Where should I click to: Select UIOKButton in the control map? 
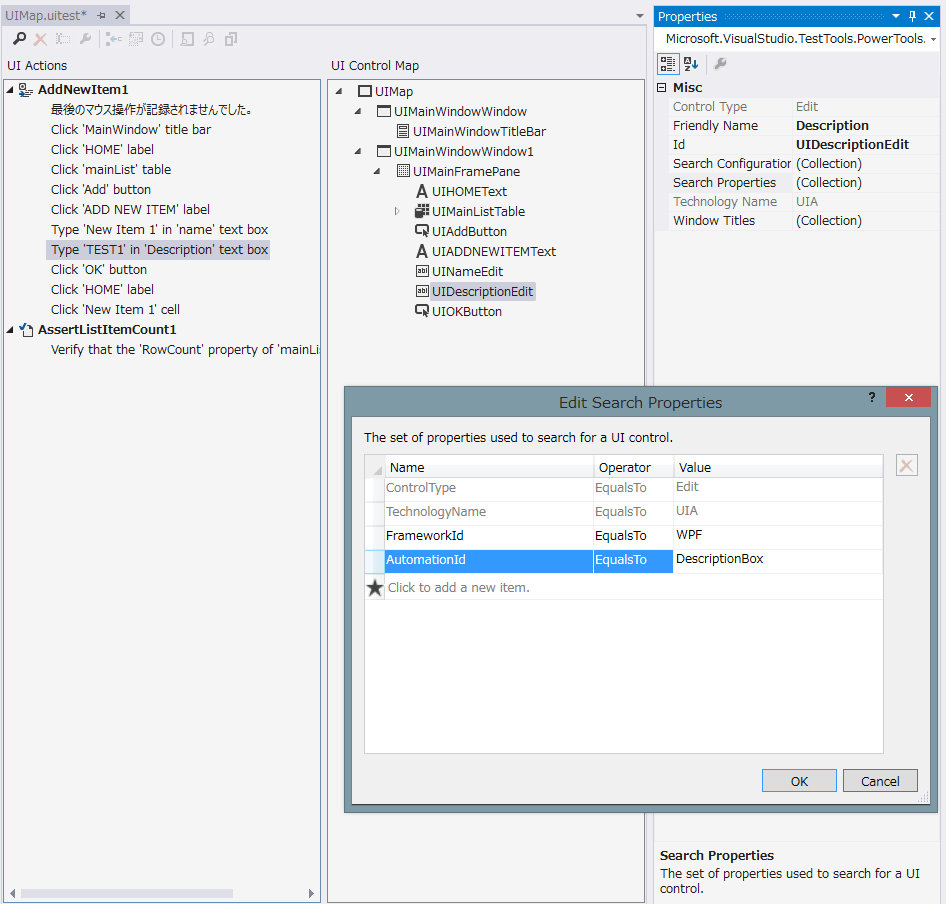click(466, 311)
